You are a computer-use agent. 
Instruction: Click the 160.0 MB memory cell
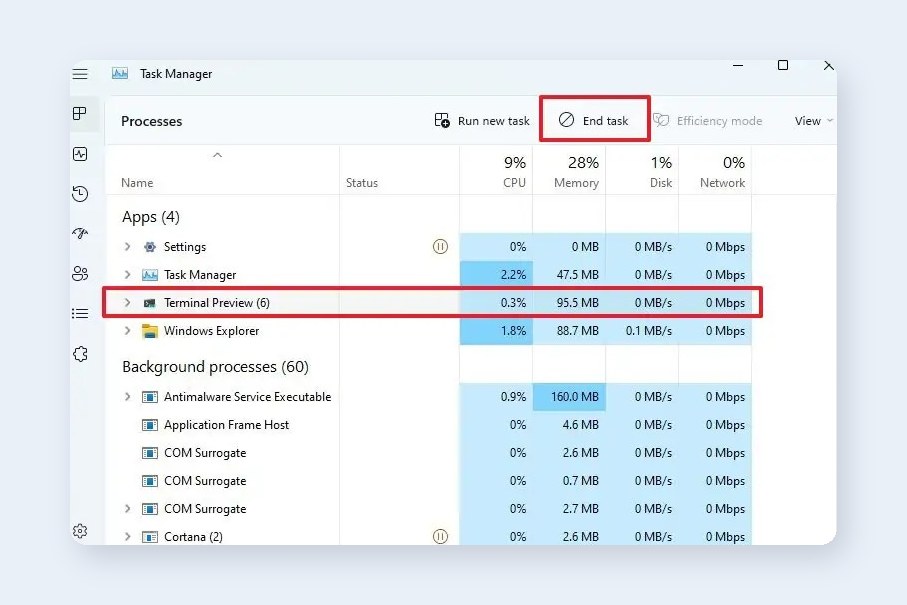(569, 397)
